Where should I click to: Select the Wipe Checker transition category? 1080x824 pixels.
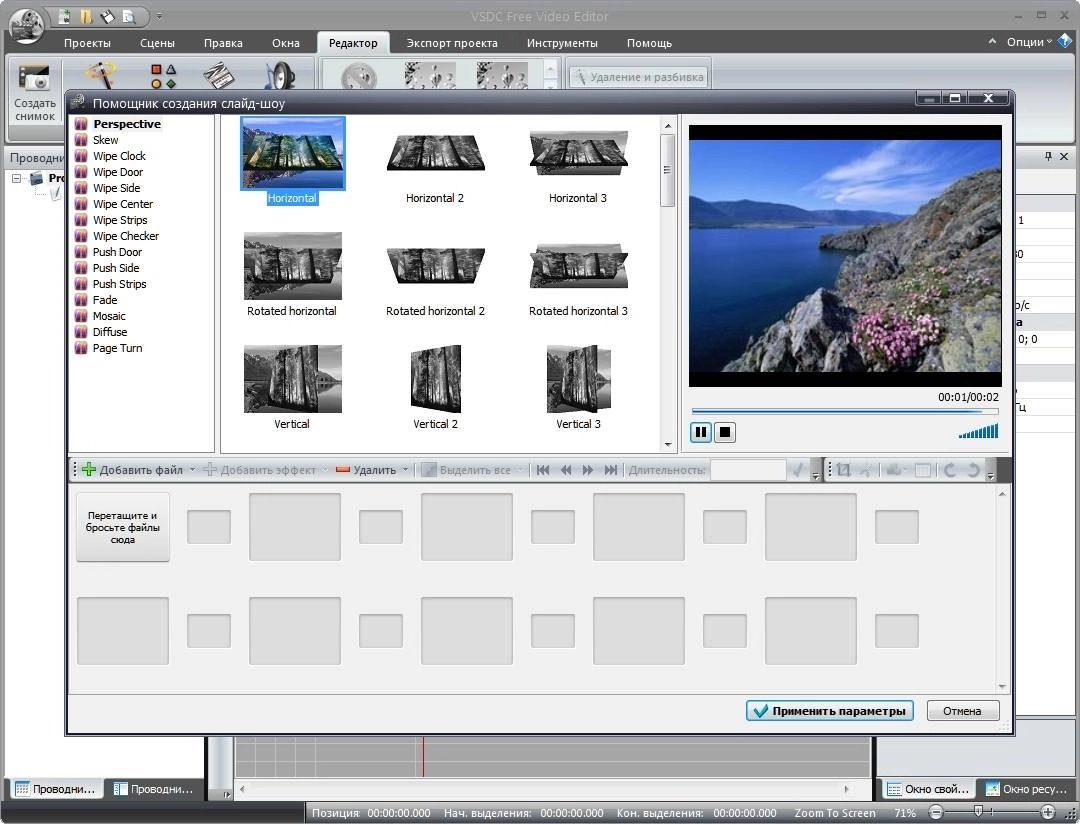(125, 236)
